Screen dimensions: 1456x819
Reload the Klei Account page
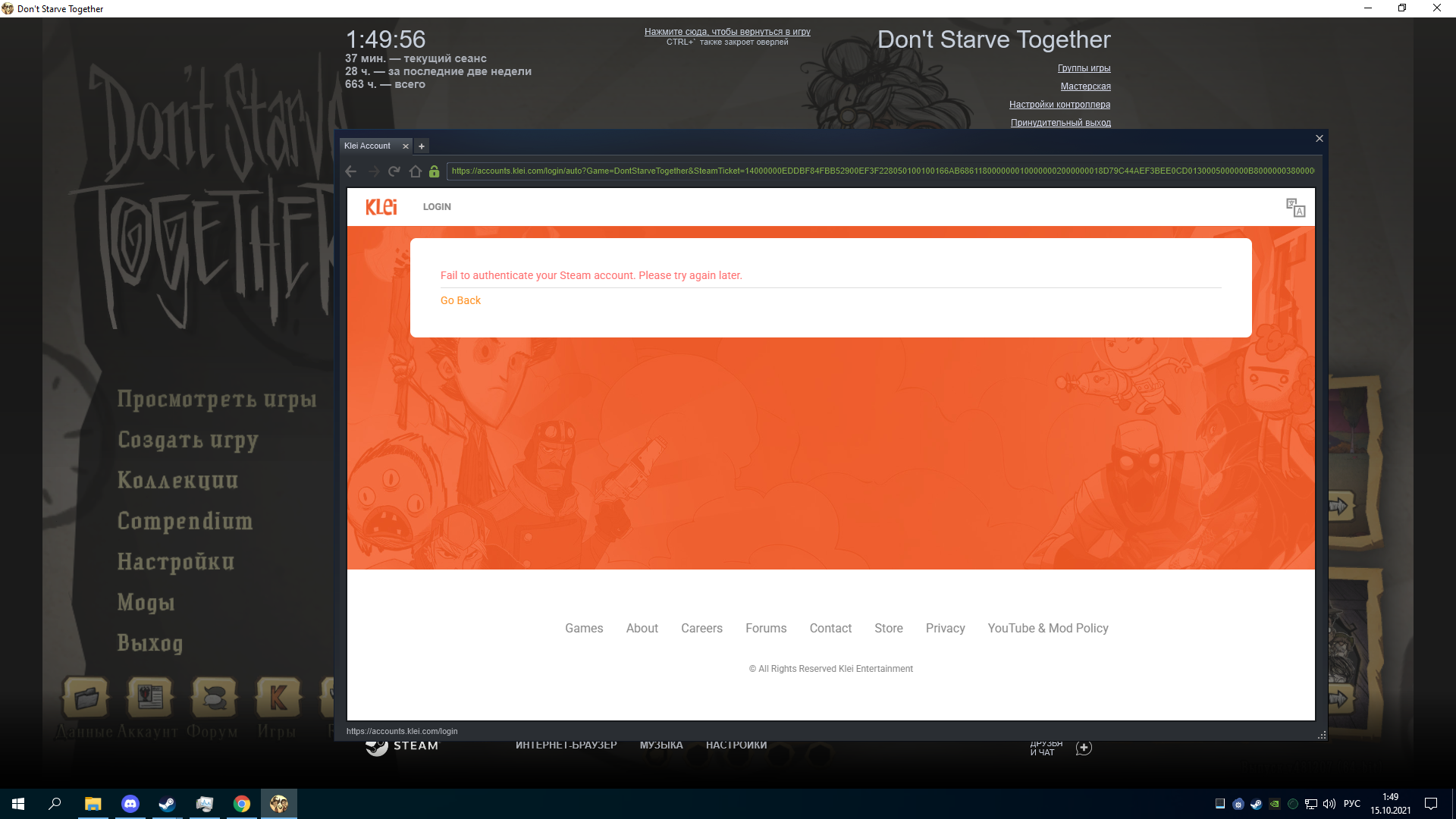coord(394,171)
